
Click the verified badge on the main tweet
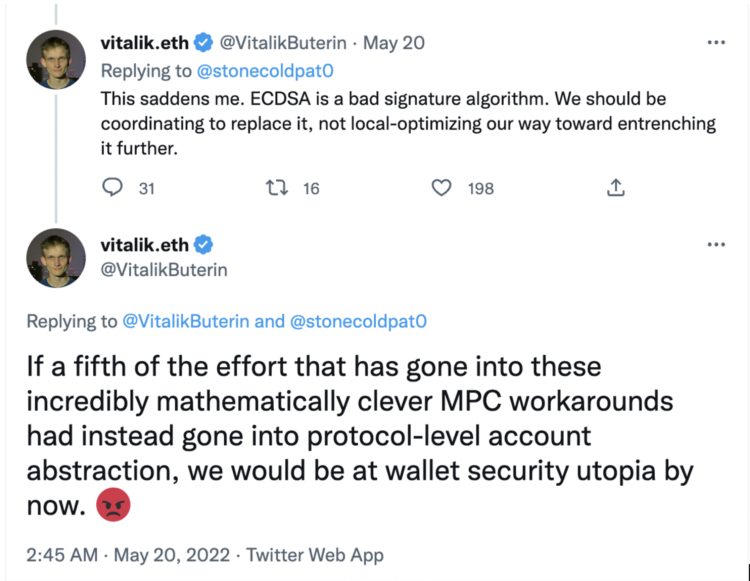(202, 245)
